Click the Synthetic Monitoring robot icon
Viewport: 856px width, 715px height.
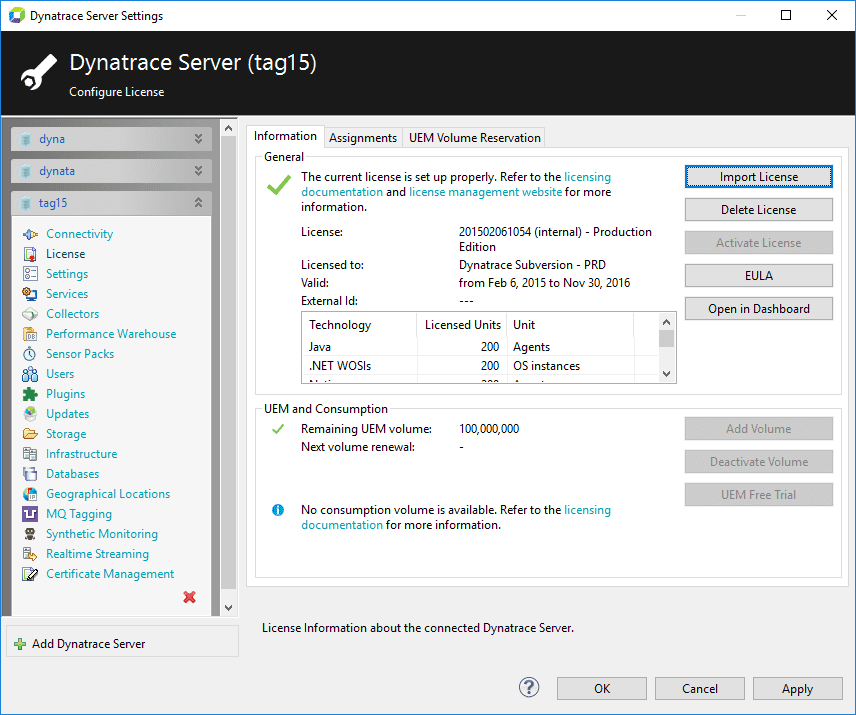tap(30, 534)
